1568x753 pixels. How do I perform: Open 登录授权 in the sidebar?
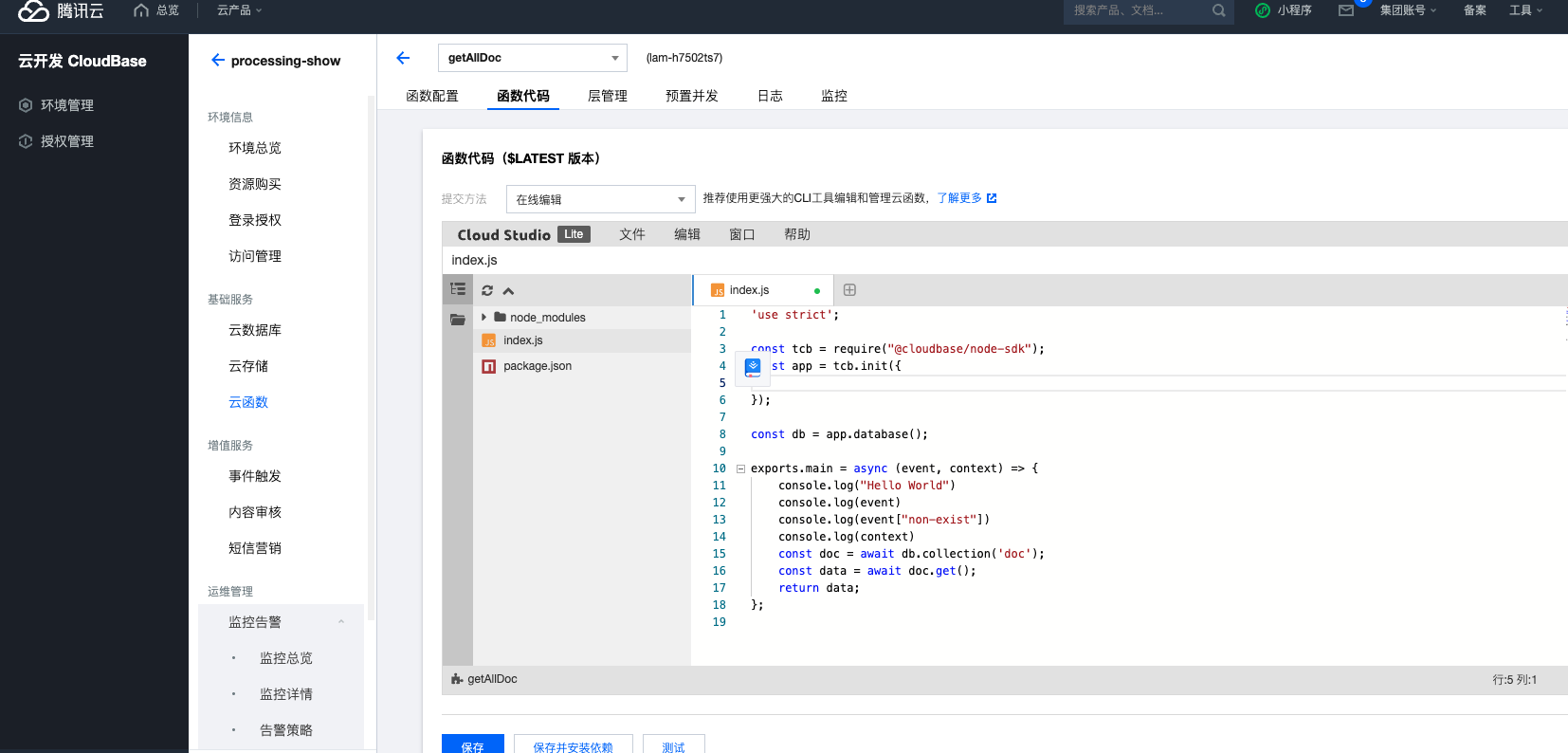point(255,220)
